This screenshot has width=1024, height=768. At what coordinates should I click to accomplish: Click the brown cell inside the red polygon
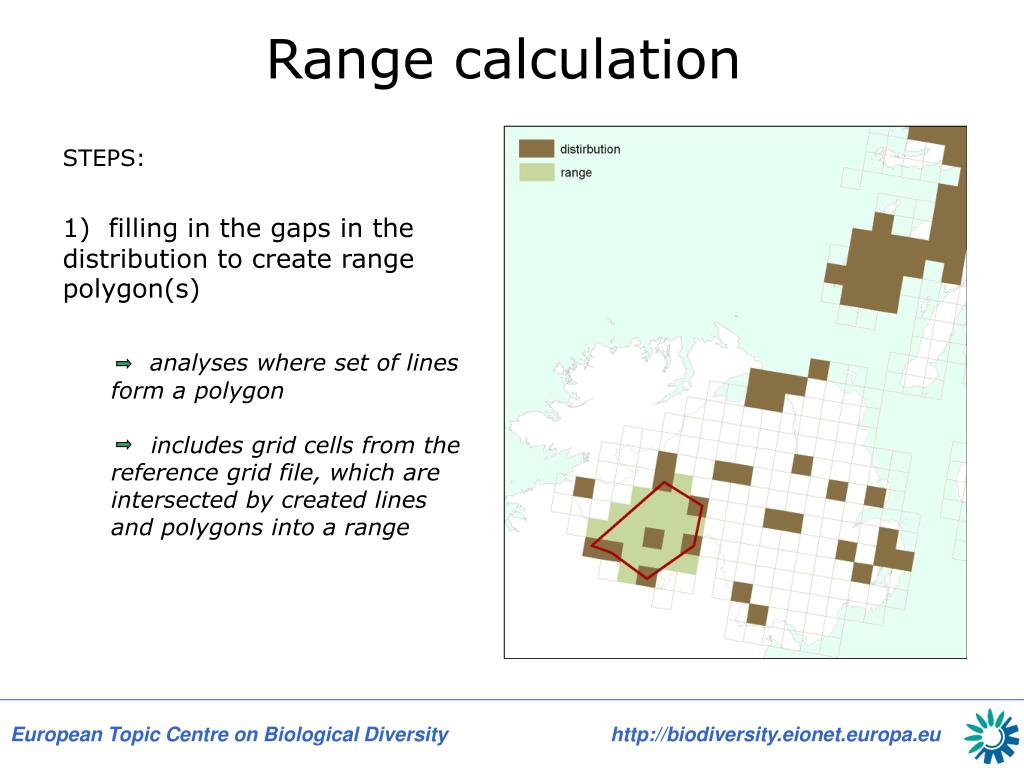(654, 539)
